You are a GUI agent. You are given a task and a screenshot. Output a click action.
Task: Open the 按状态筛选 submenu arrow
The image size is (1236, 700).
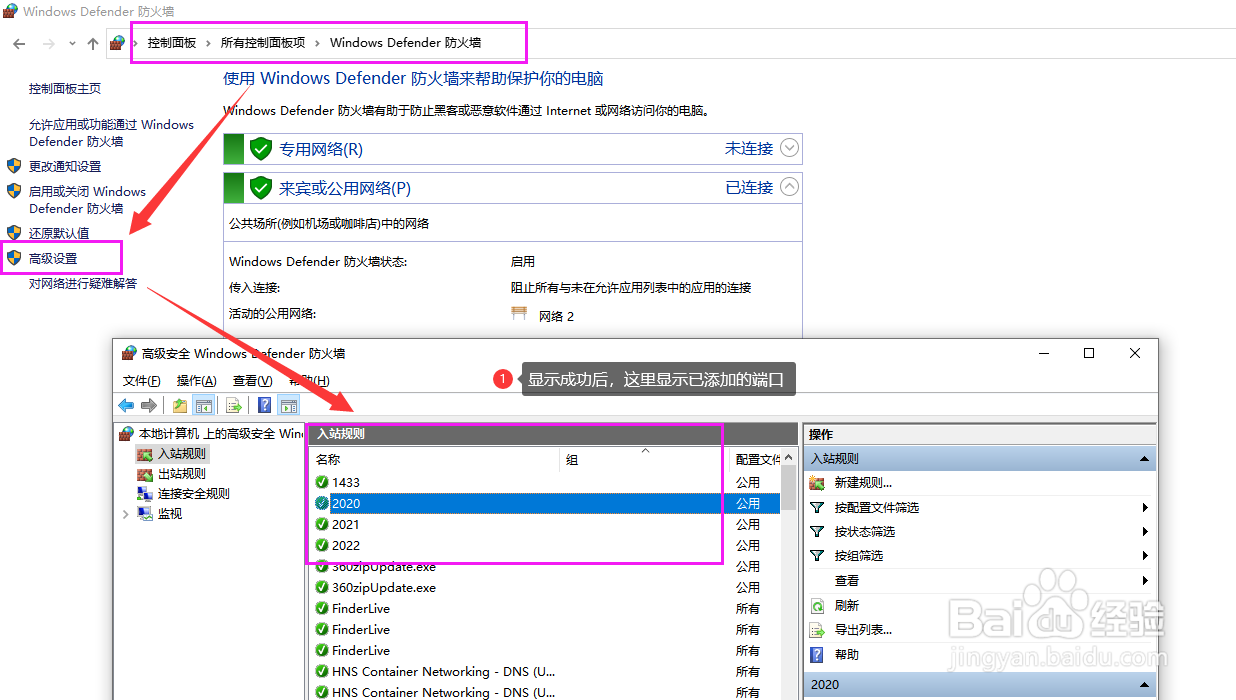coord(1145,532)
